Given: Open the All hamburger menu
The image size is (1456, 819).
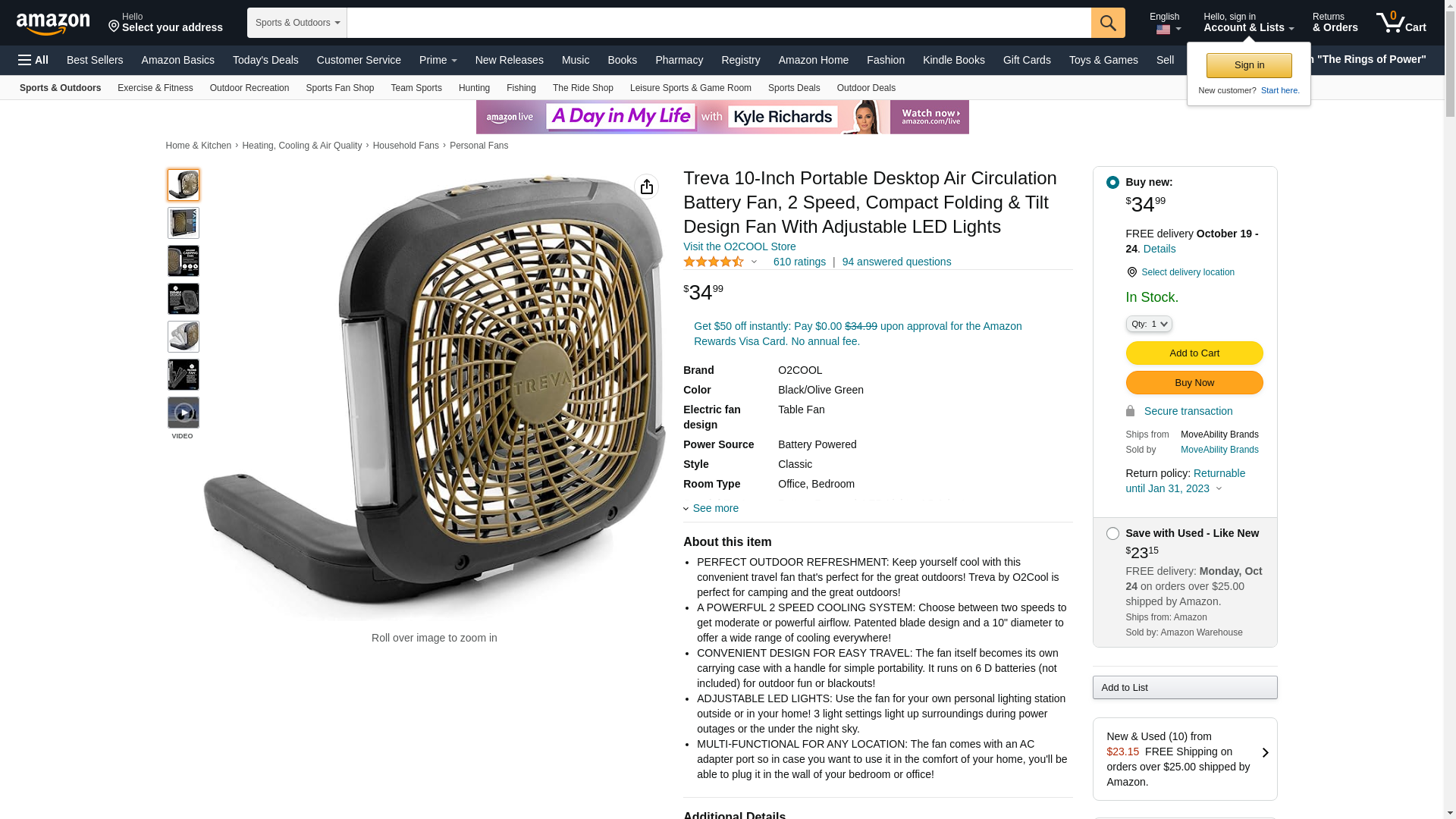Looking at the screenshot, I should 33,60.
